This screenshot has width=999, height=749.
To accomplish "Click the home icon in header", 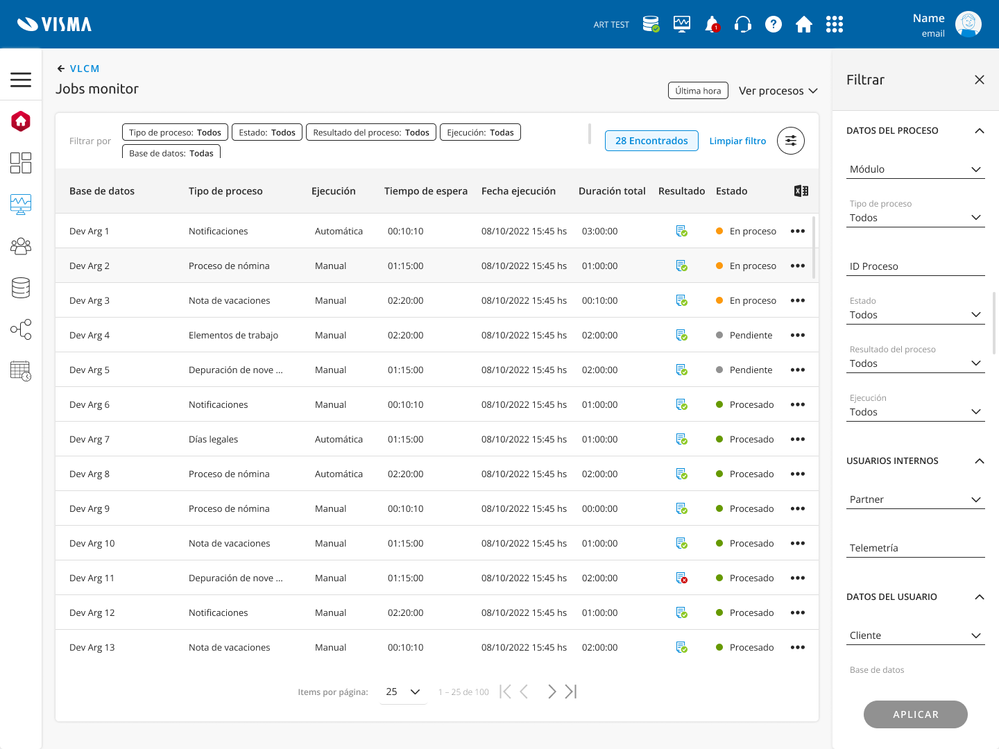I will [804, 24].
